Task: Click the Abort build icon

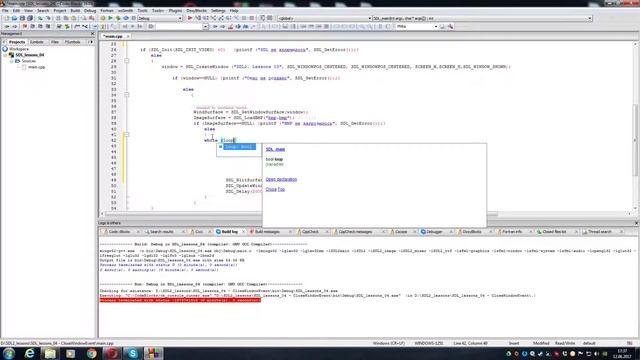Action: [x=133, y=18]
